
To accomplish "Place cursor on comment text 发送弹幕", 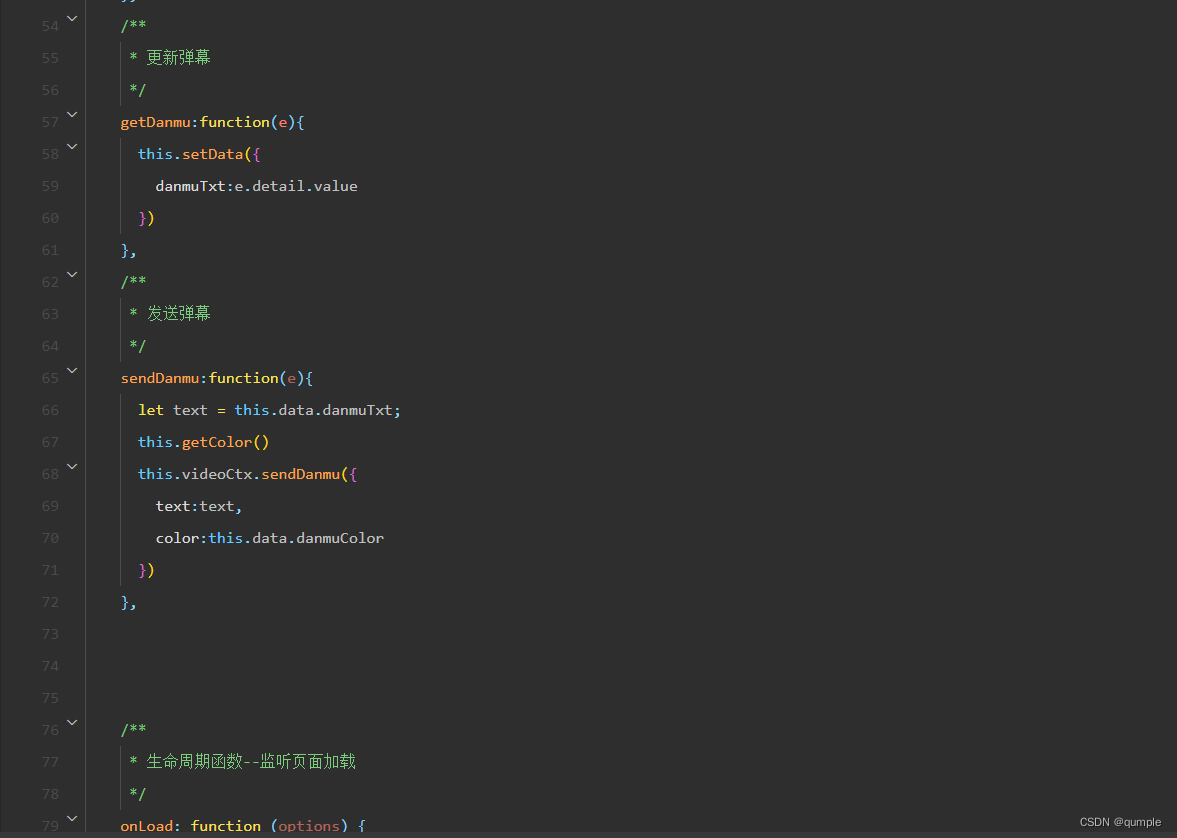I will point(179,313).
